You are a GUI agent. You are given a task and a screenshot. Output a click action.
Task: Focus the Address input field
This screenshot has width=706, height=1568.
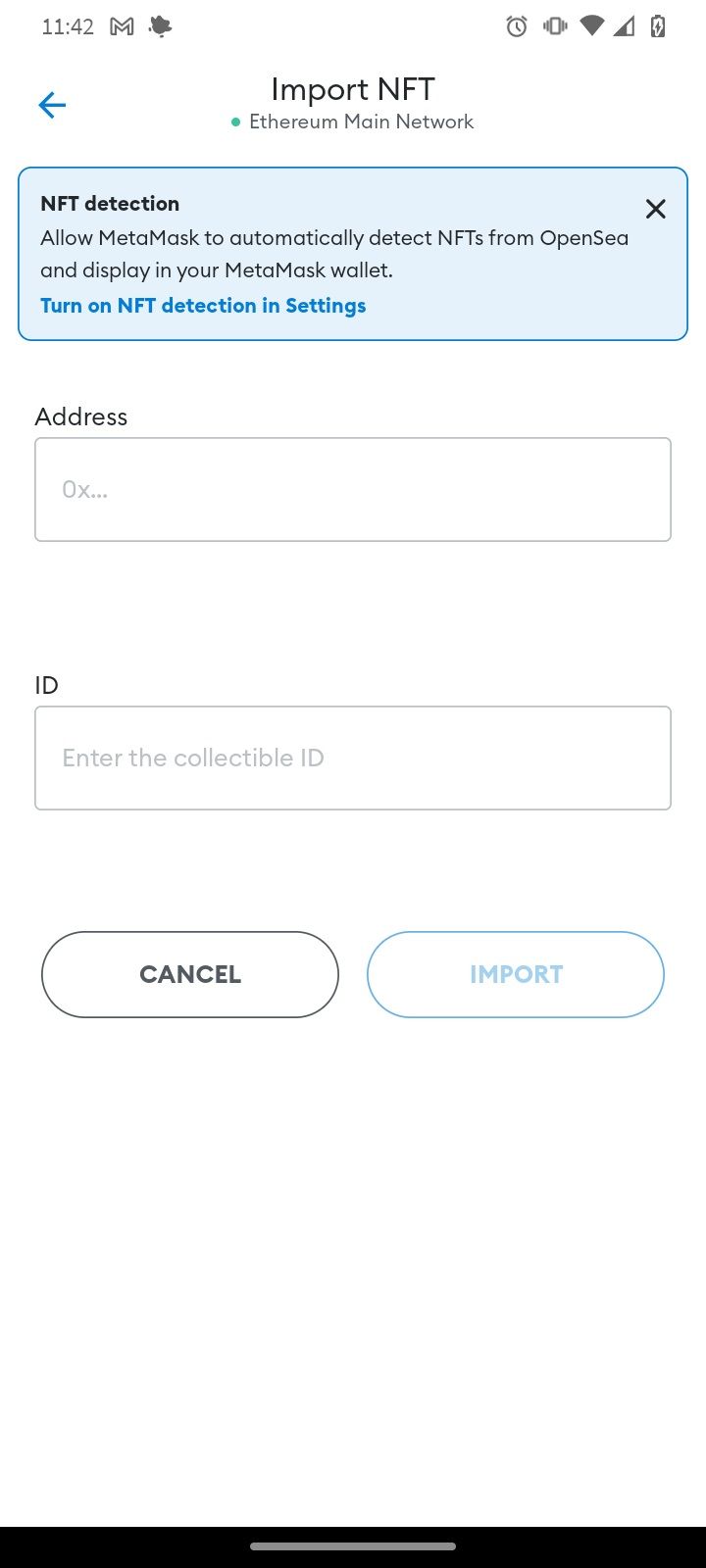[353, 489]
